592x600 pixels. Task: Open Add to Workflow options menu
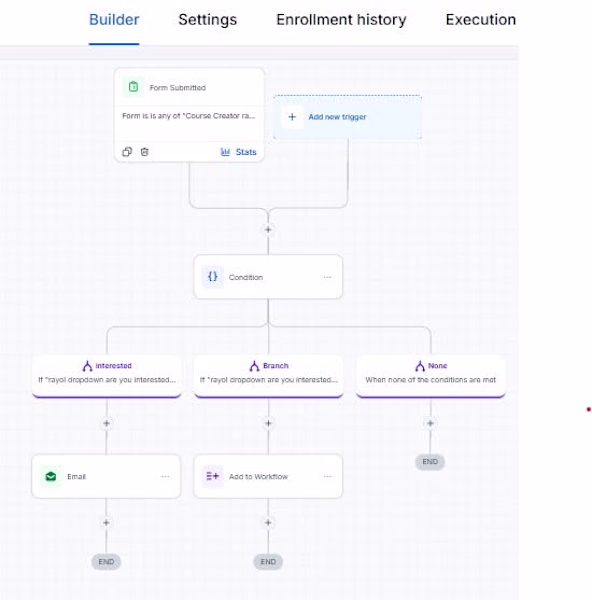(x=328, y=476)
